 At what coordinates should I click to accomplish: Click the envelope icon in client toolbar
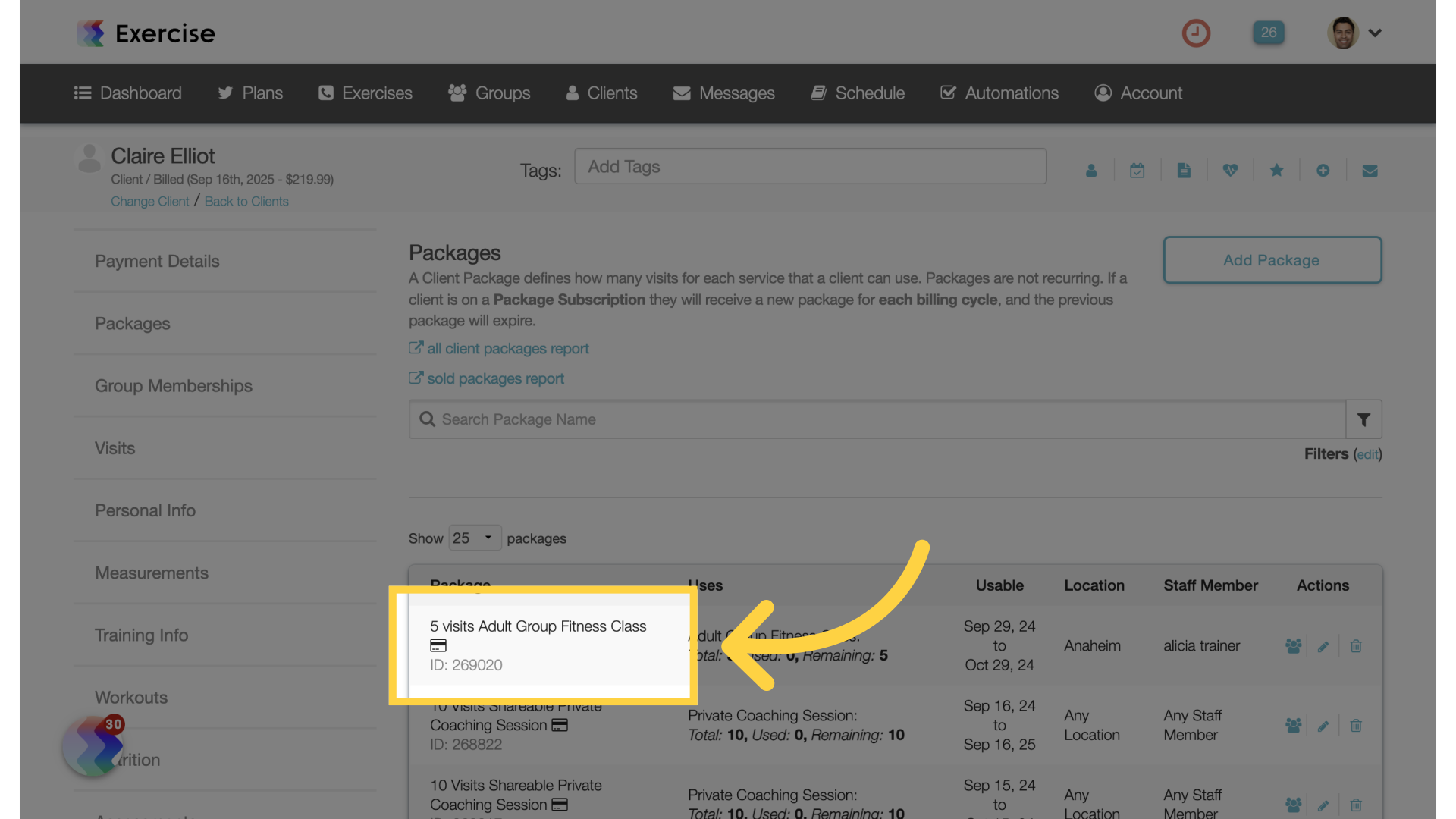pyautogui.click(x=1370, y=171)
